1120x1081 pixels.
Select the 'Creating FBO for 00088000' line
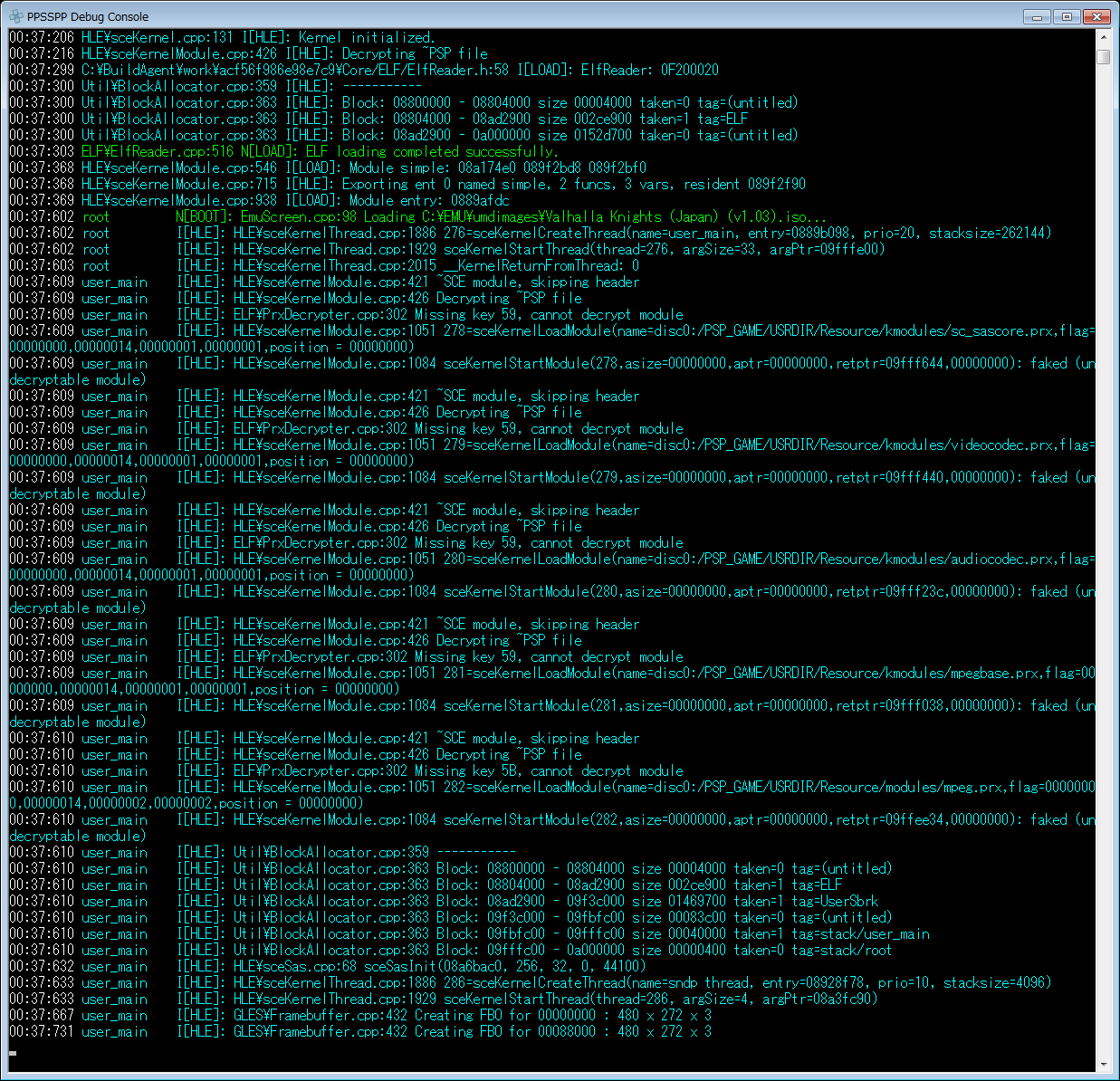(x=360, y=1031)
